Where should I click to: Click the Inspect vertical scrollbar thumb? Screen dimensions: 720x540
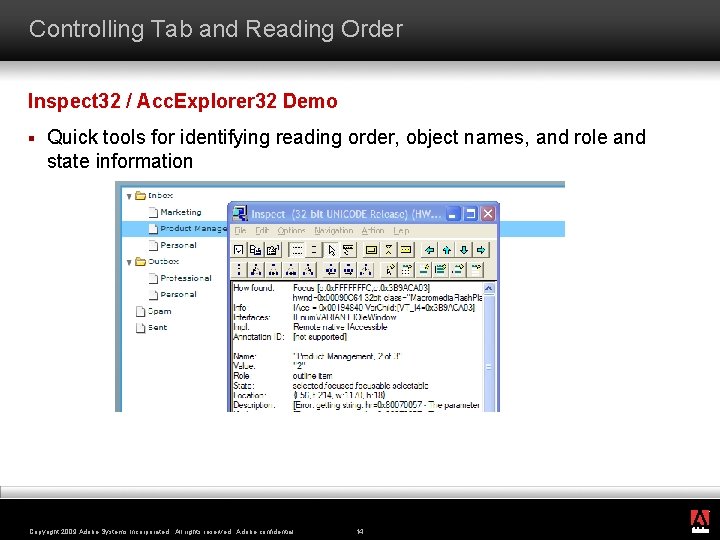489,366
